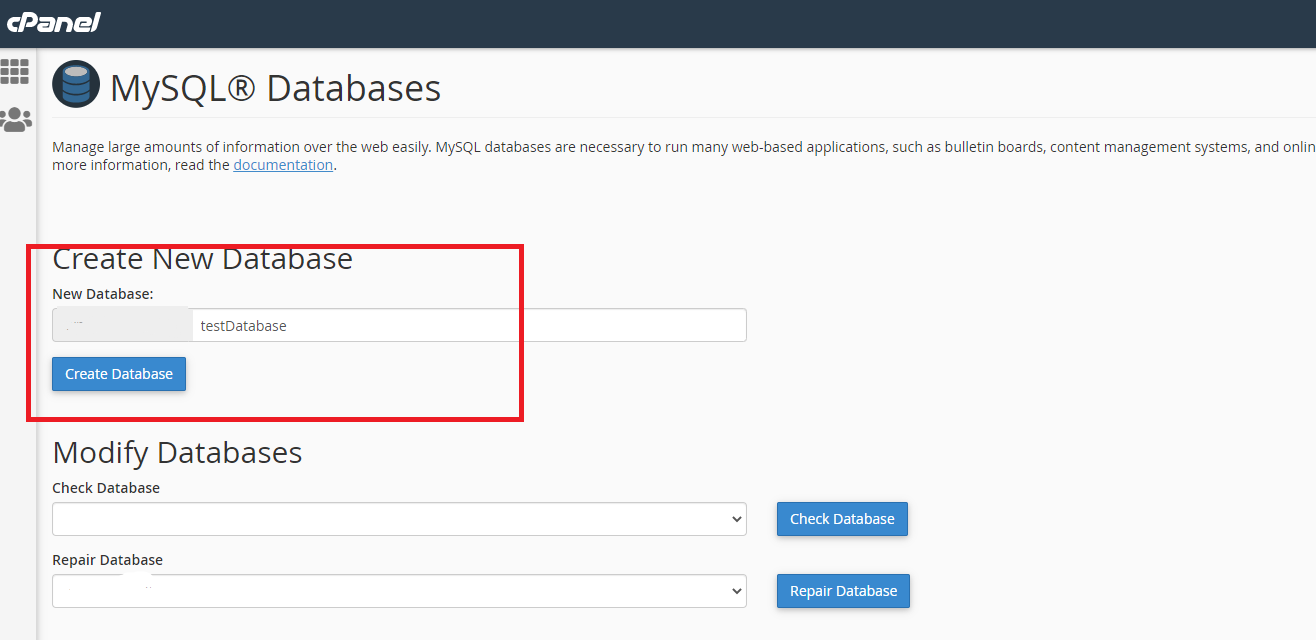Image resolution: width=1316 pixels, height=640 pixels.
Task: Click the cPanel logo
Action: [54, 22]
